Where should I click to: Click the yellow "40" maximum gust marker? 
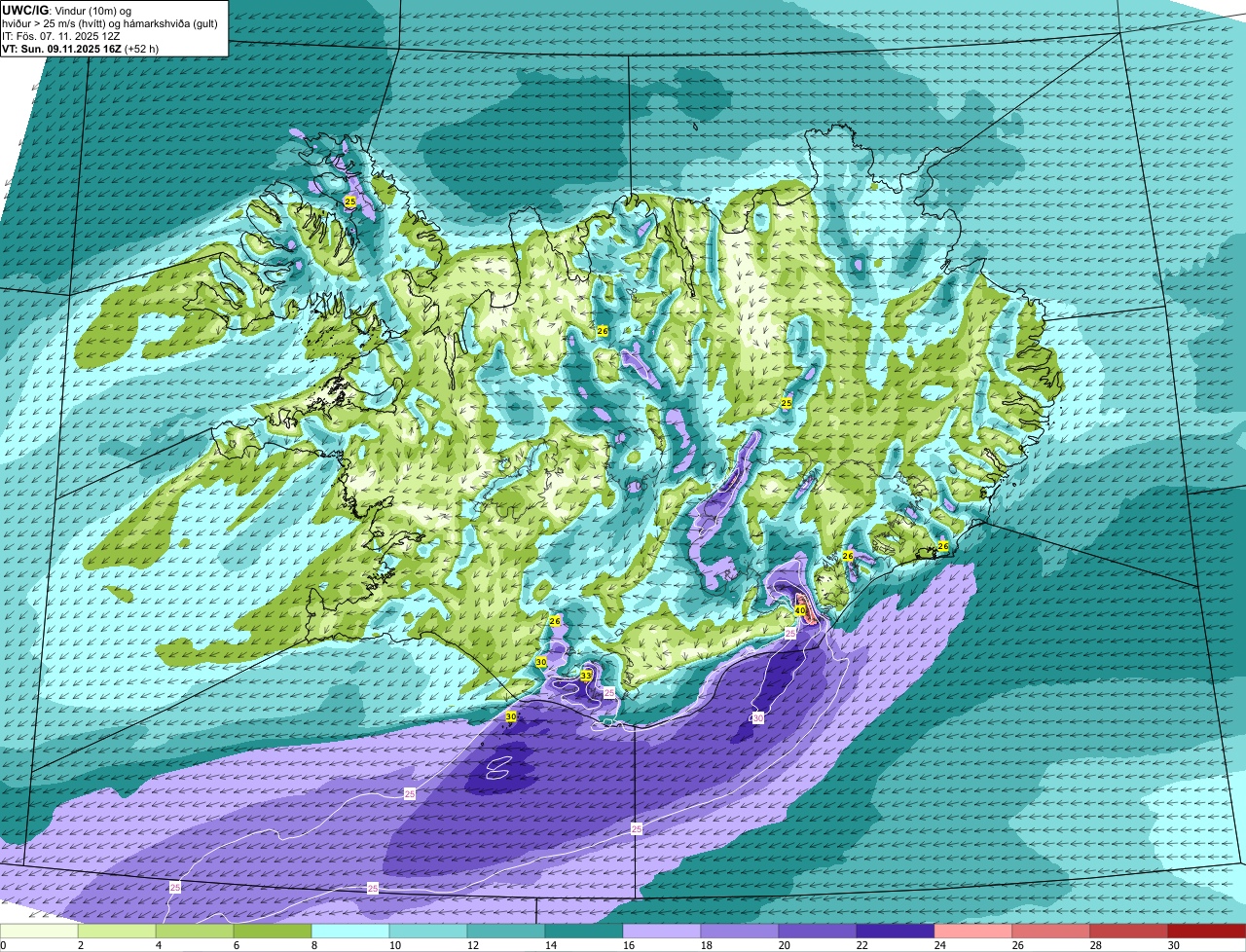[800, 610]
